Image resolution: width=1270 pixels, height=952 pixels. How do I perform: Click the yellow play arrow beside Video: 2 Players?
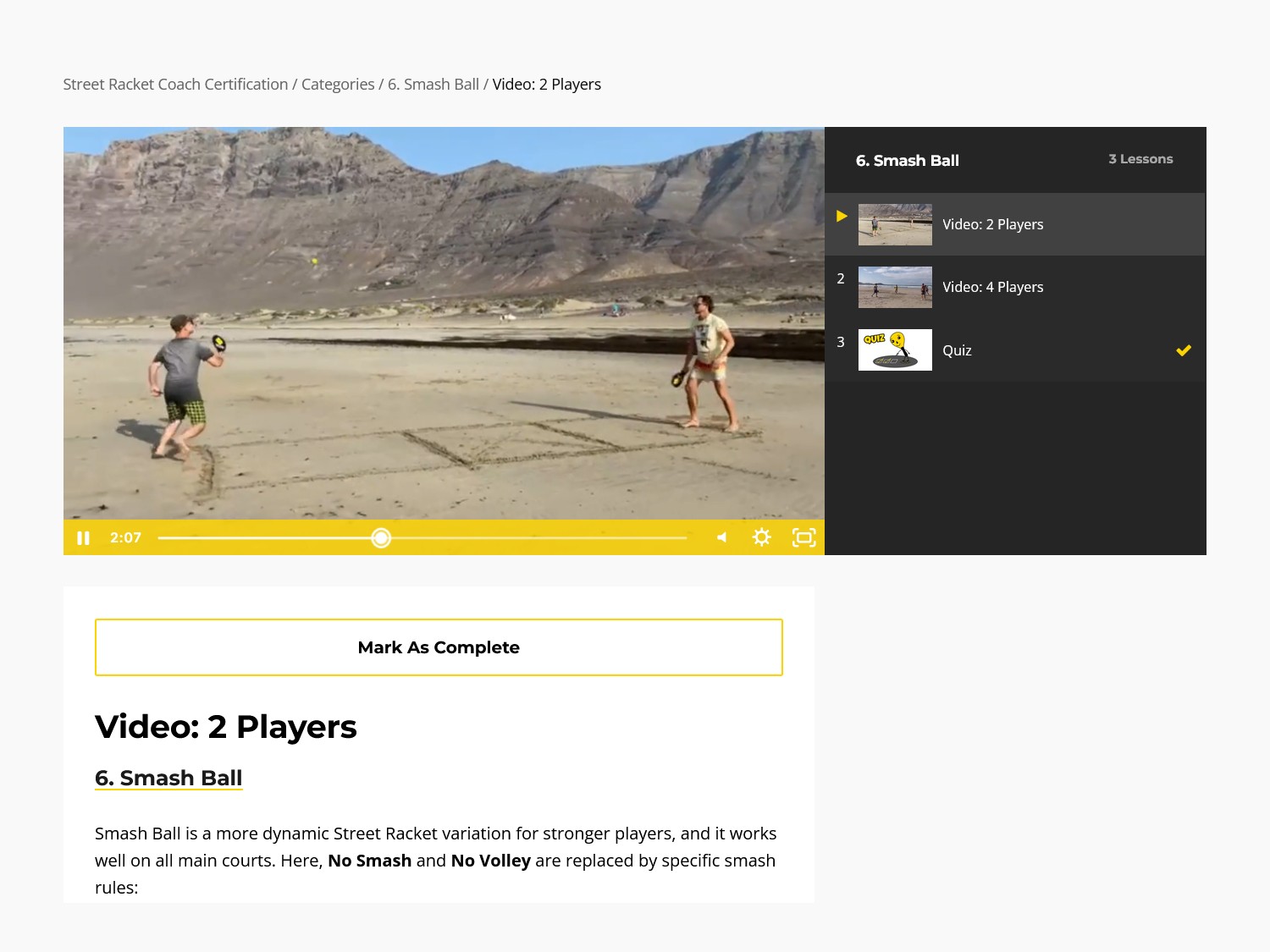pyautogui.click(x=842, y=216)
